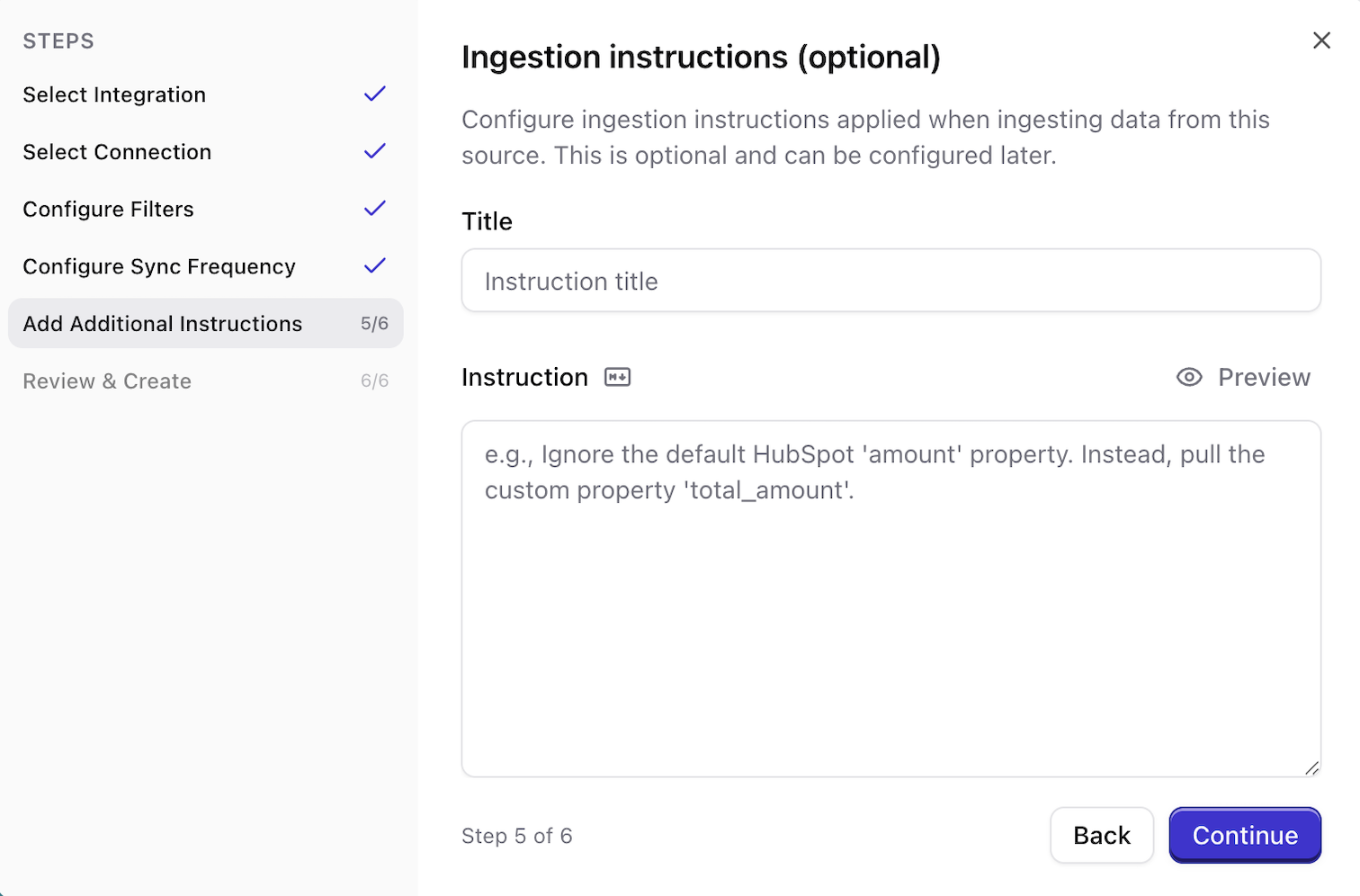1360x896 pixels.
Task: Toggle the instruction Preview mode
Action: (x=1264, y=377)
